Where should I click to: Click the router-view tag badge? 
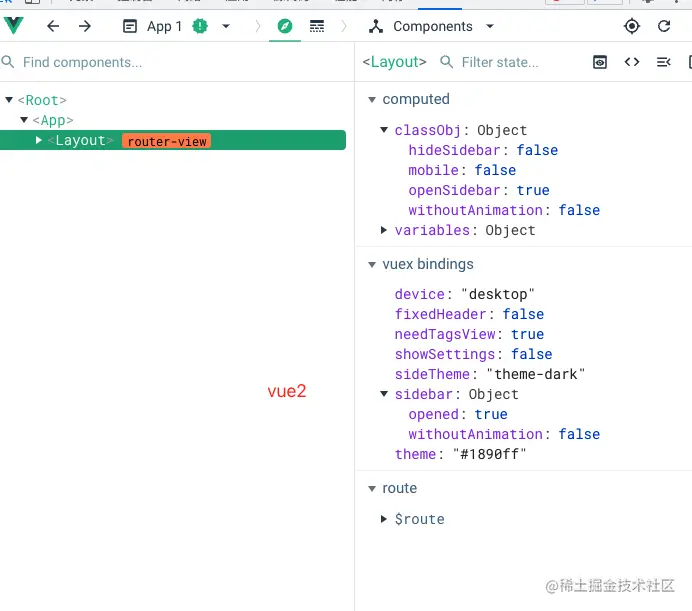167,141
